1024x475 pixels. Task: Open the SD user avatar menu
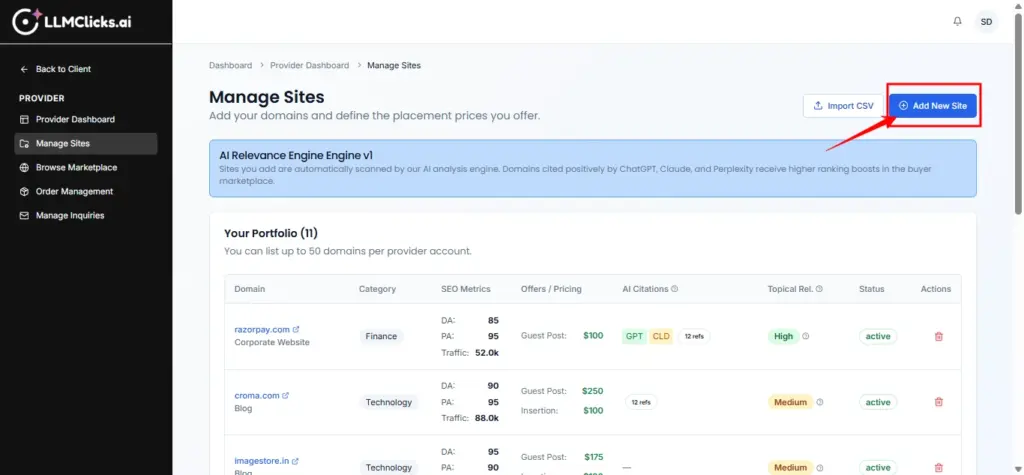point(986,21)
